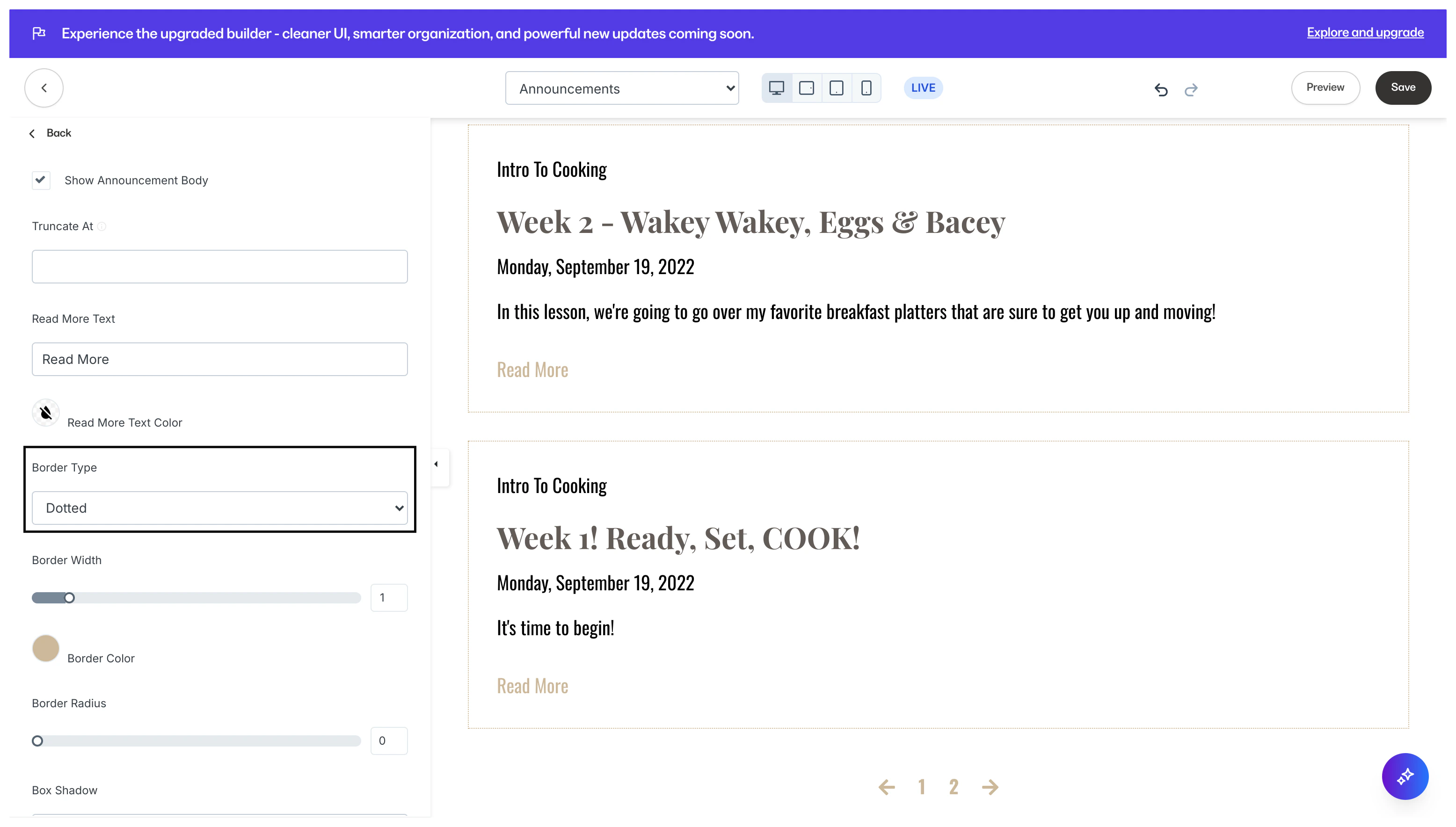Click the Border Width slider handle

pos(69,597)
